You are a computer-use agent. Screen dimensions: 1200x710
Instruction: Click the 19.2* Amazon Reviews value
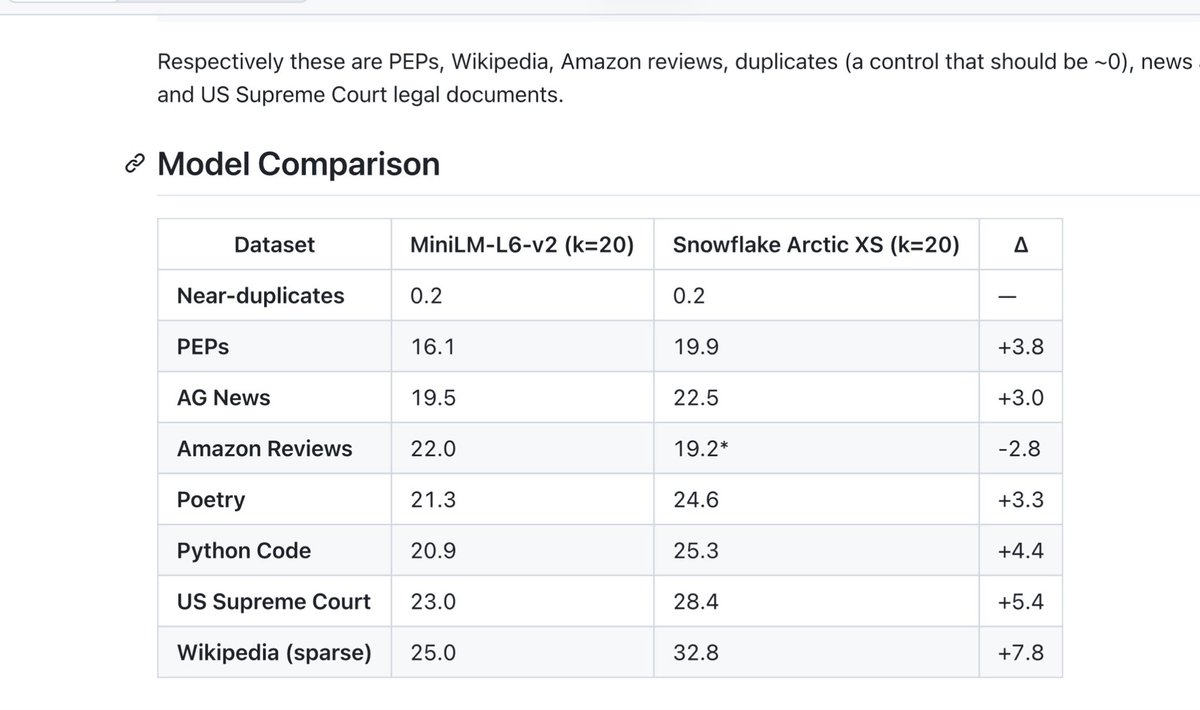pos(699,449)
